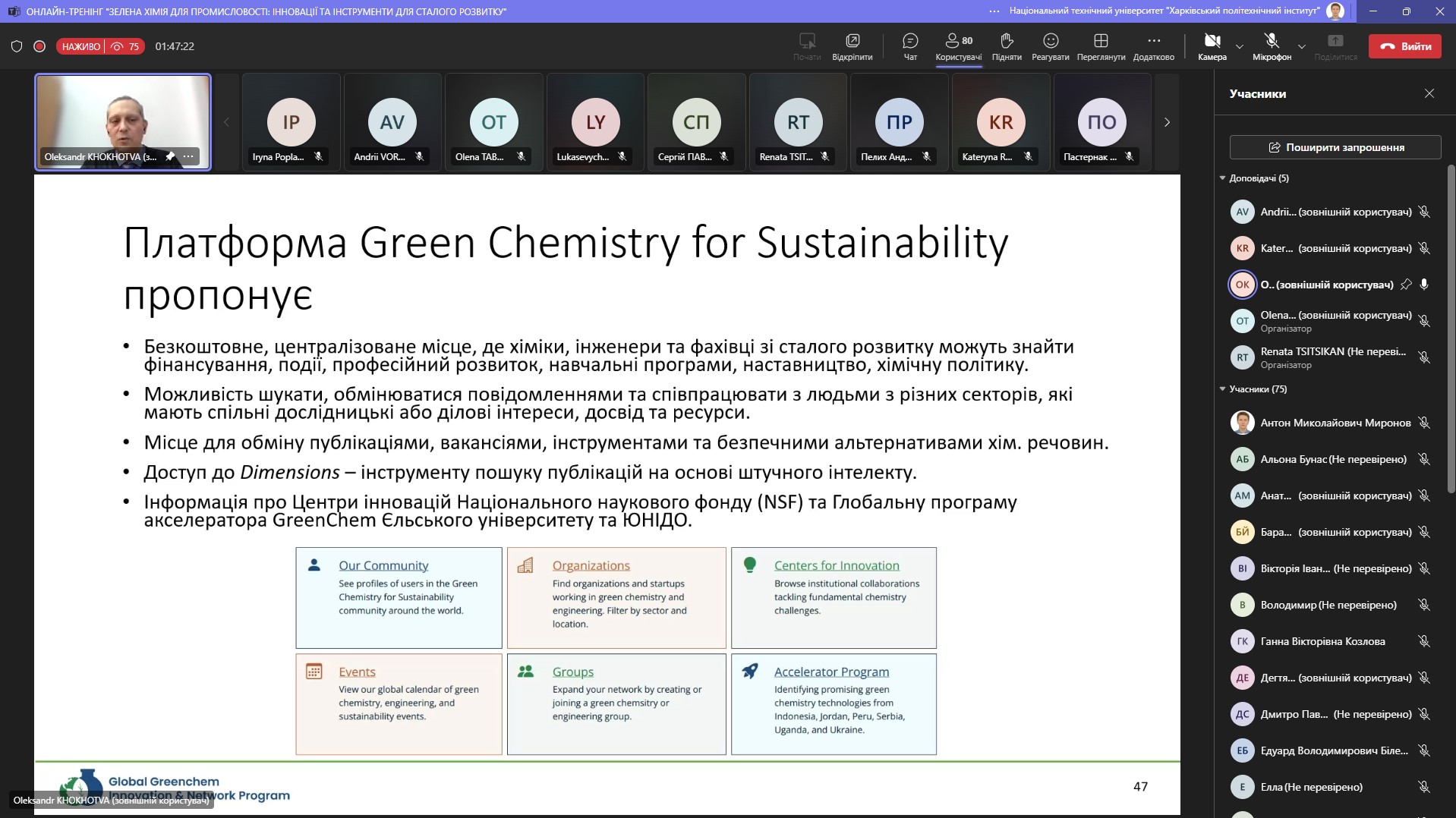The width and height of the screenshot is (1456, 818).
Task: Toggle the Participants (Користувачі) panel
Action: 958,46
